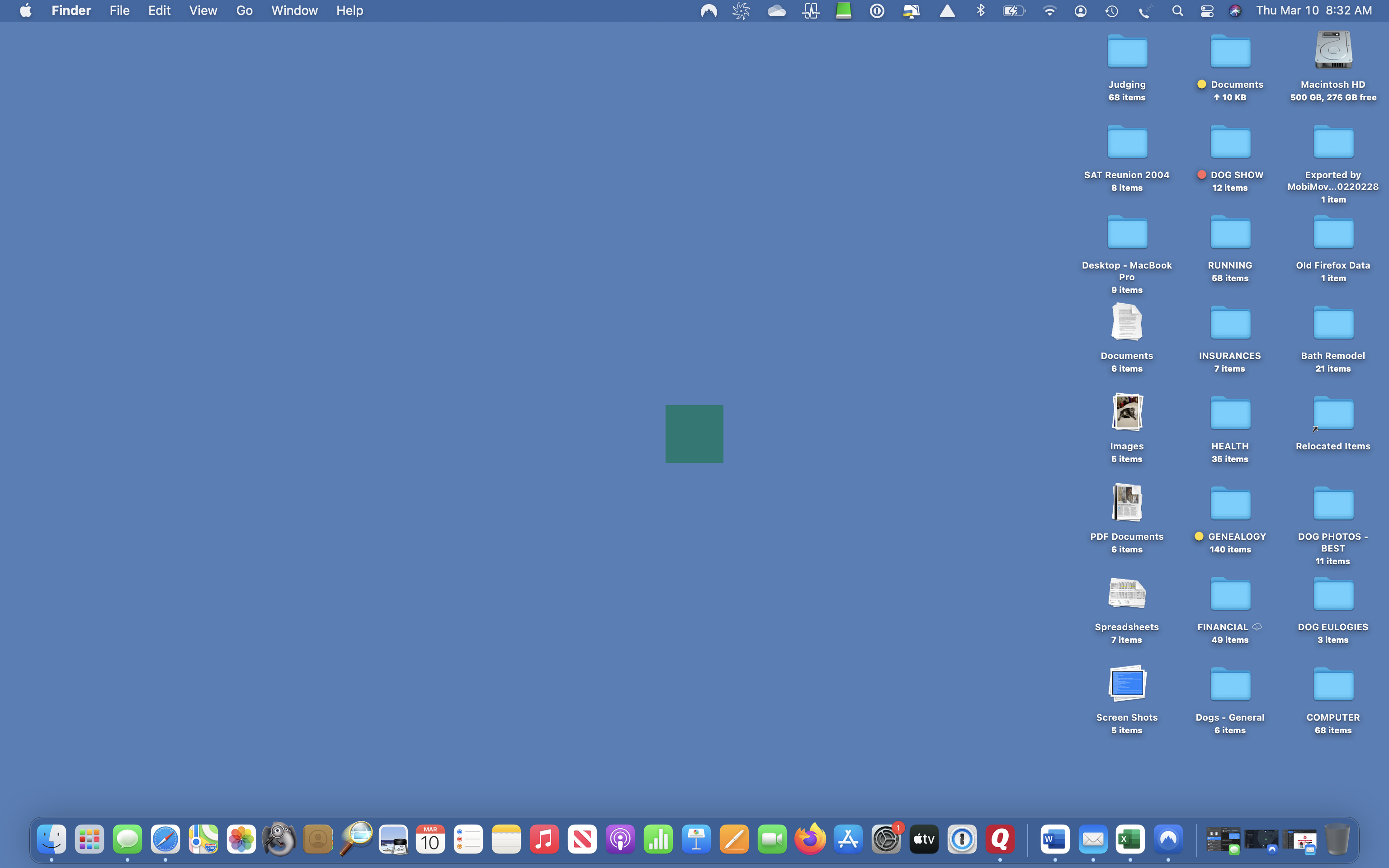Open the Time Machine menu bar dropdown
This screenshot has width=1389, height=868.
pos(1112,11)
